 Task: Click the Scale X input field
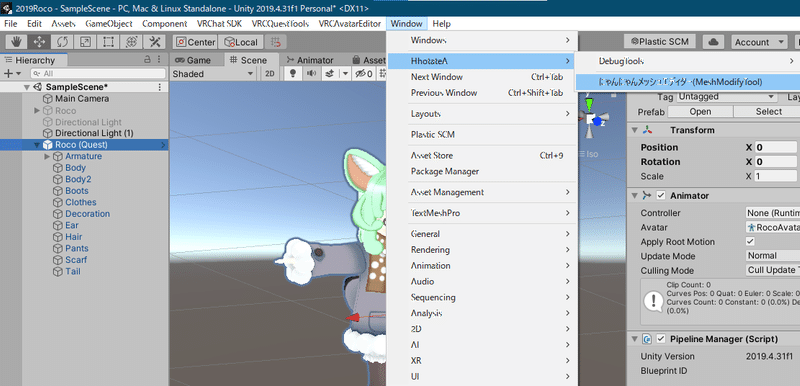(776, 176)
